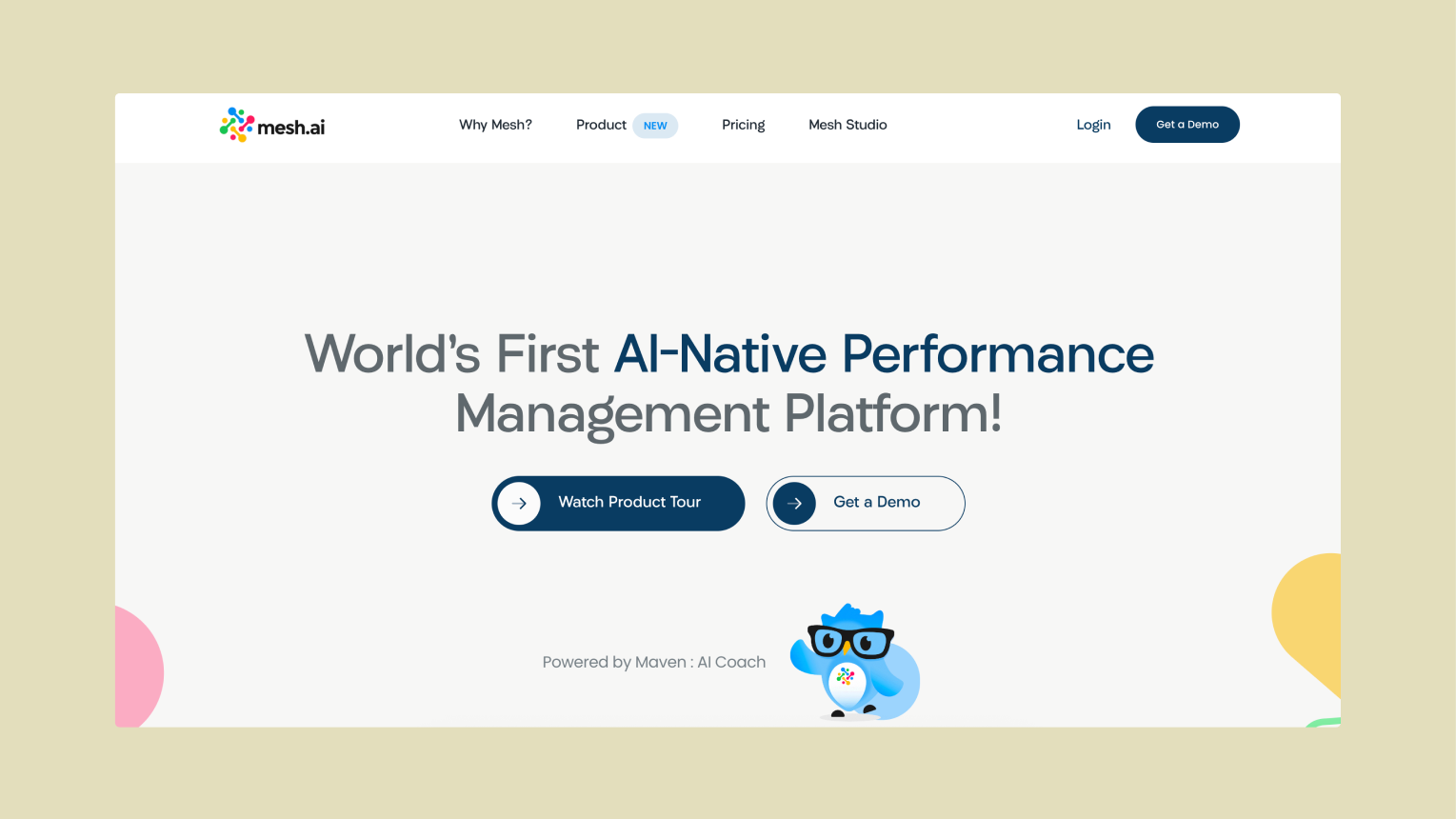Open the Product menu item
1456x819 pixels.
click(601, 125)
